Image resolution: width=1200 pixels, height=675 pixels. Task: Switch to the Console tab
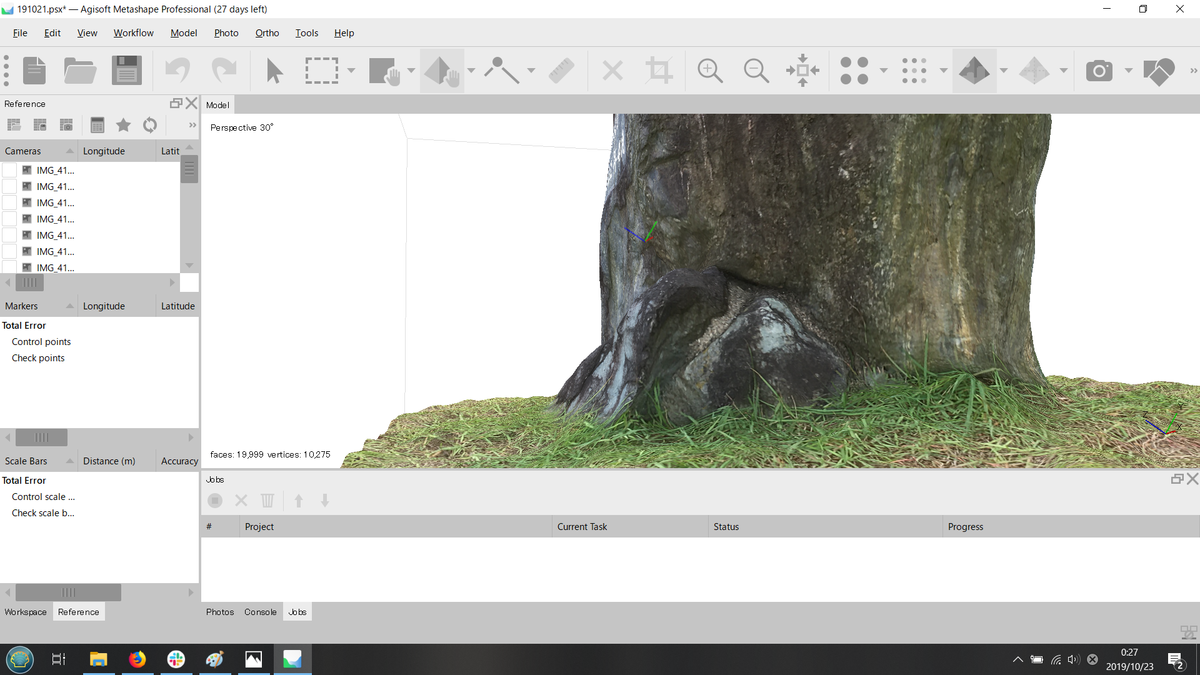[x=260, y=612]
